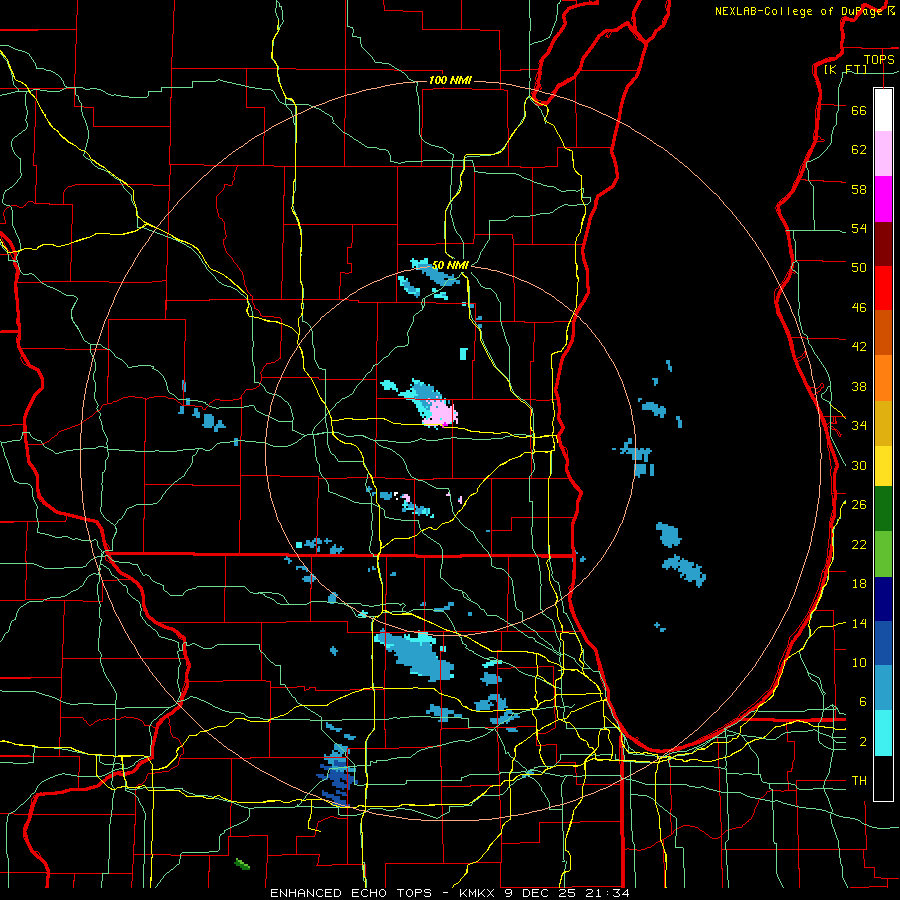Click the white swatch in the tops legend
This screenshot has height=900, width=900.
pyautogui.click(x=883, y=110)
